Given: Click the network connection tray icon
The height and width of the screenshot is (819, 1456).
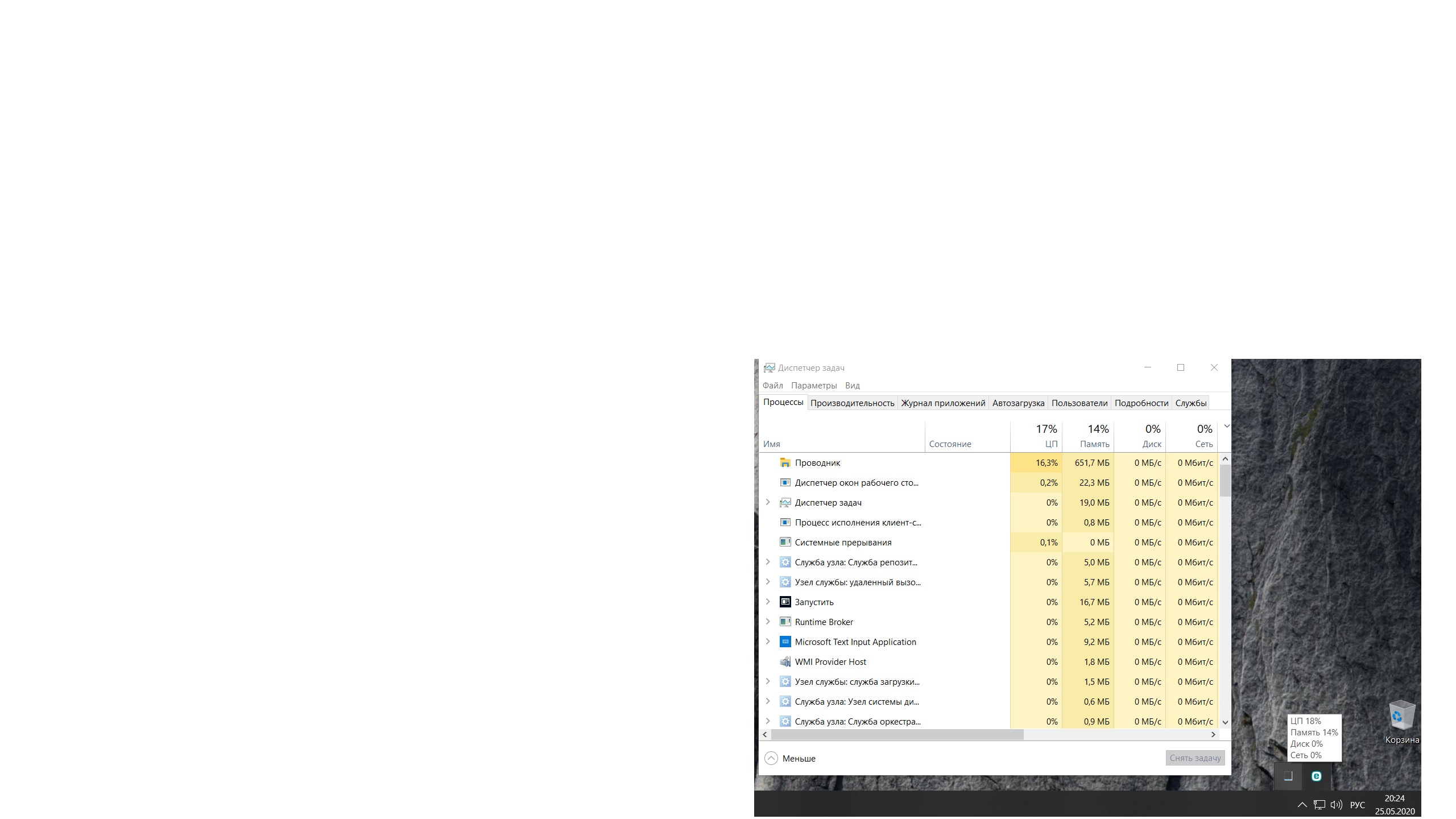Looking at the screenshot, I should 1319,805.
